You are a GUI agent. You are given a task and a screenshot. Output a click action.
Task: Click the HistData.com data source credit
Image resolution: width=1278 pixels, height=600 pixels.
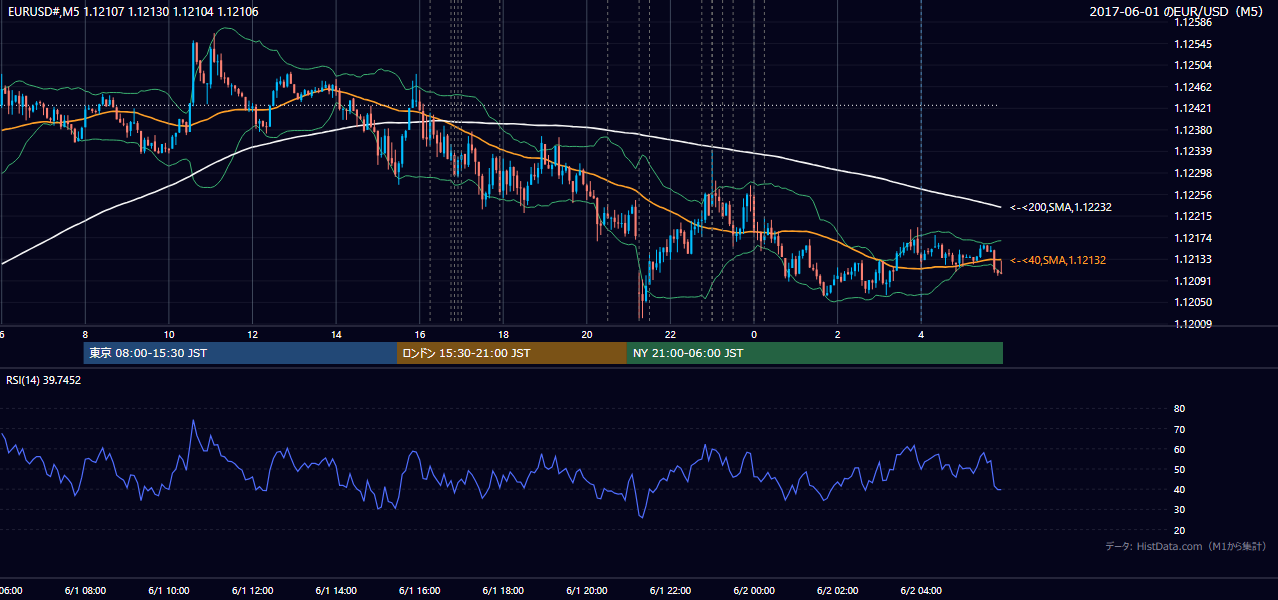click(x=1186, y=547)
